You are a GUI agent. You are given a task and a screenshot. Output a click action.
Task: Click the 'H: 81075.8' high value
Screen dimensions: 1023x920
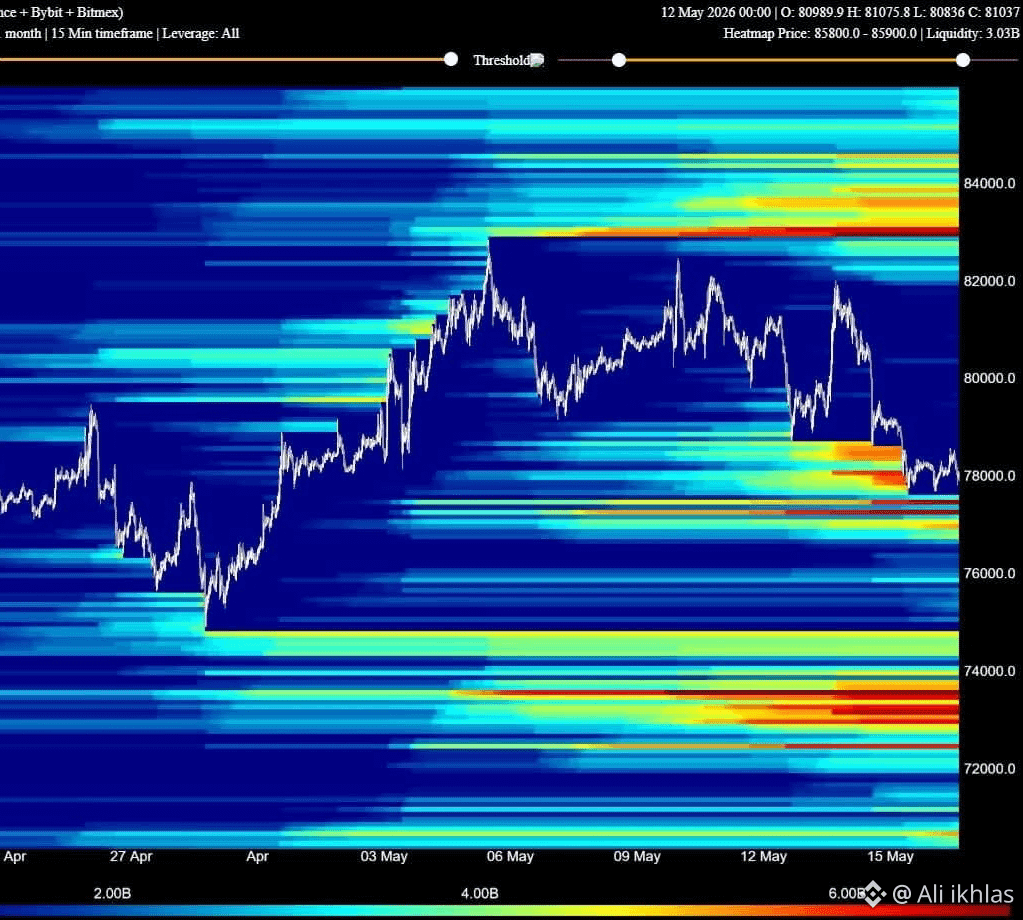pos(877,12)
